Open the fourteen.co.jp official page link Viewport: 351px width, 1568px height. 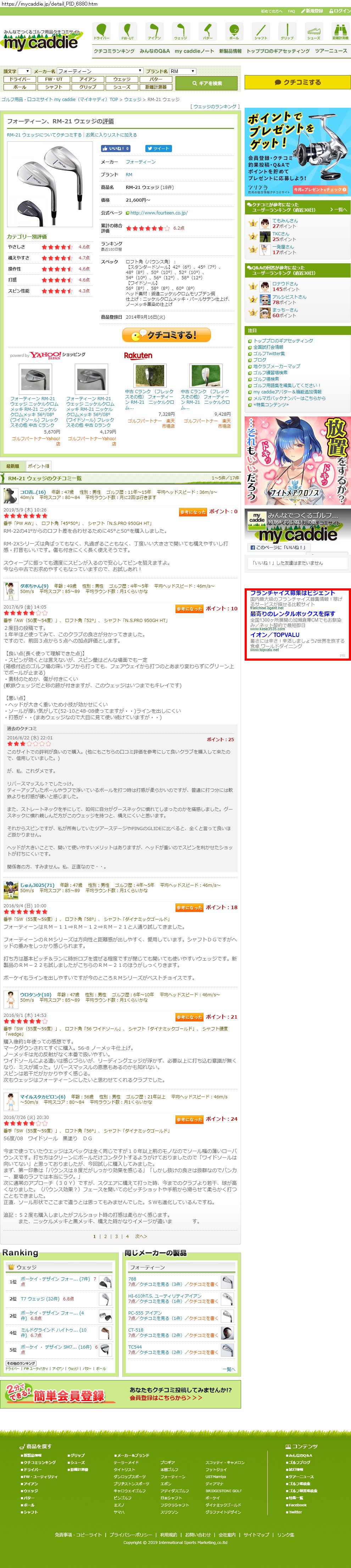click(158, 213)
